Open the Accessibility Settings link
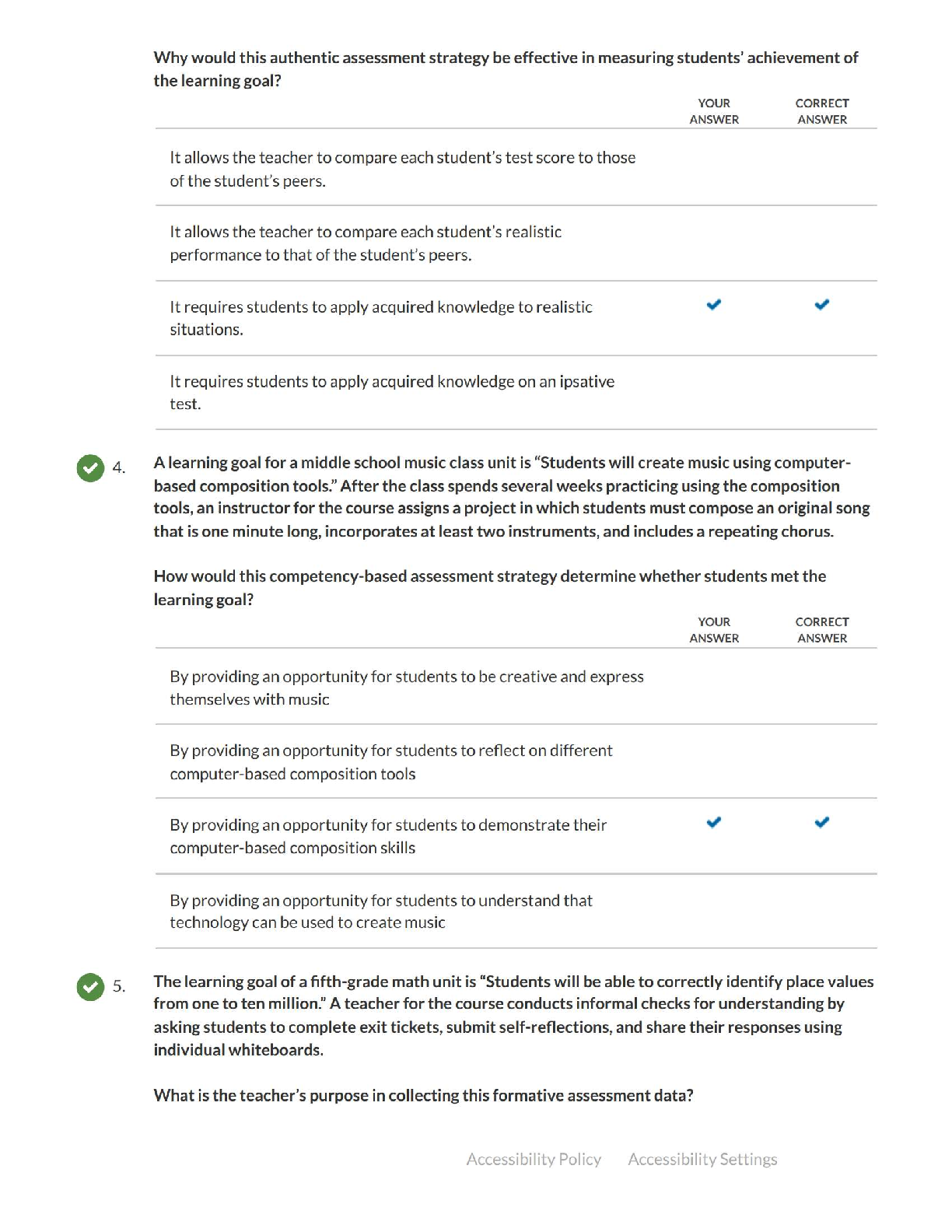This screenshot has width=952, height=1232. pyautogui.click(x=702, y=1159)
